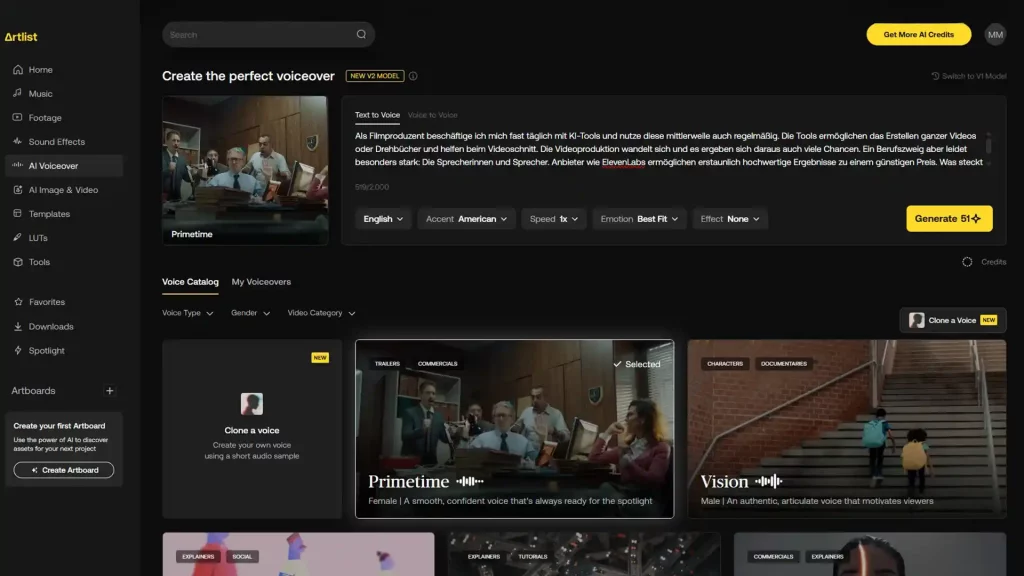The width and height of the screenshot is (1024, 576).
Task: Open Sound Effects in the sidebar
Action: 56,142
